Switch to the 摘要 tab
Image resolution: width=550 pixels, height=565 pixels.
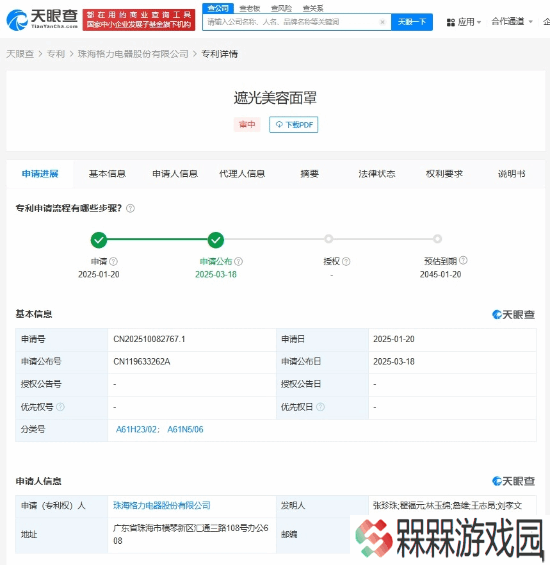coord(310,174)
